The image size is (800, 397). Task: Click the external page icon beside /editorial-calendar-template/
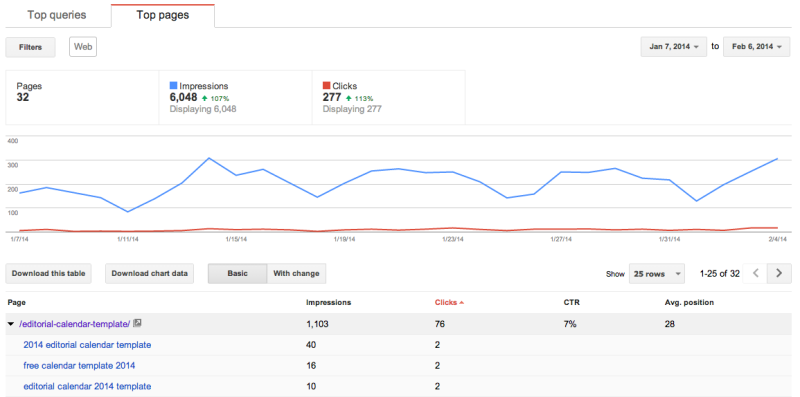[137, 323]
